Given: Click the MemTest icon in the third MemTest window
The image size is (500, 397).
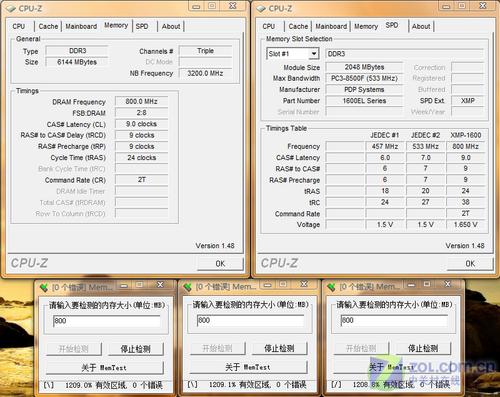Looking at the screenshot, I should (x=331, y=287).
